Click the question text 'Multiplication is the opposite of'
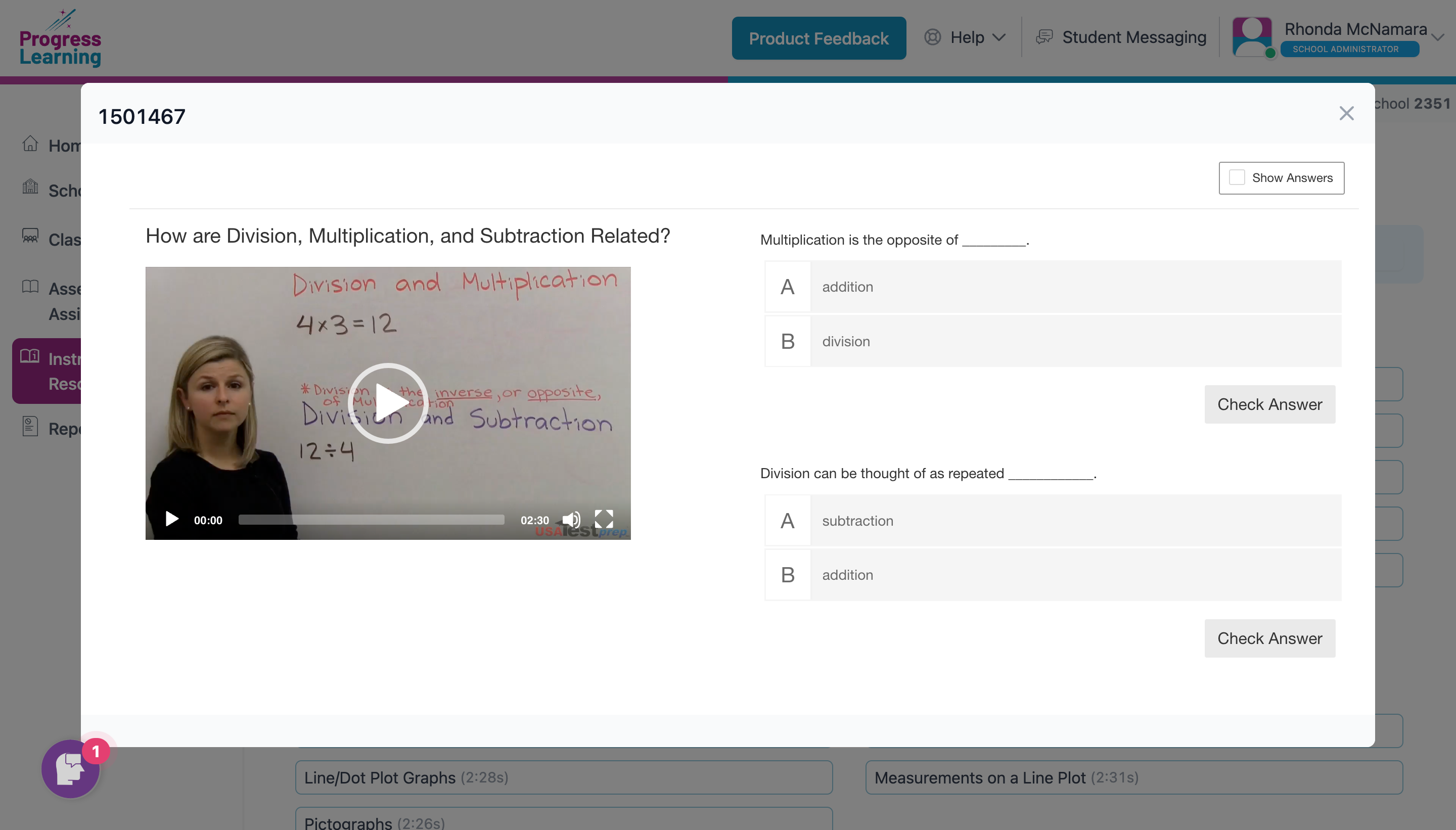The height and width of the screenshot is (830, 1456). (894, 240)
